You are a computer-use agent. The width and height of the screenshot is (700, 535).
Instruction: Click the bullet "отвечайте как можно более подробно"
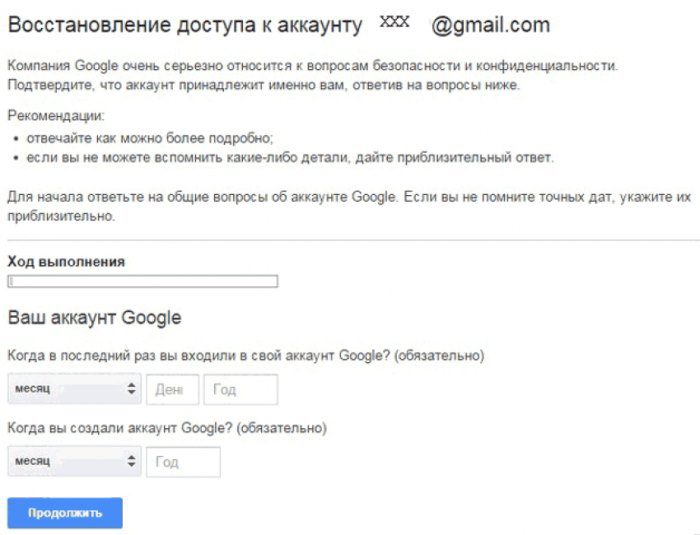[x=150, y=138]
